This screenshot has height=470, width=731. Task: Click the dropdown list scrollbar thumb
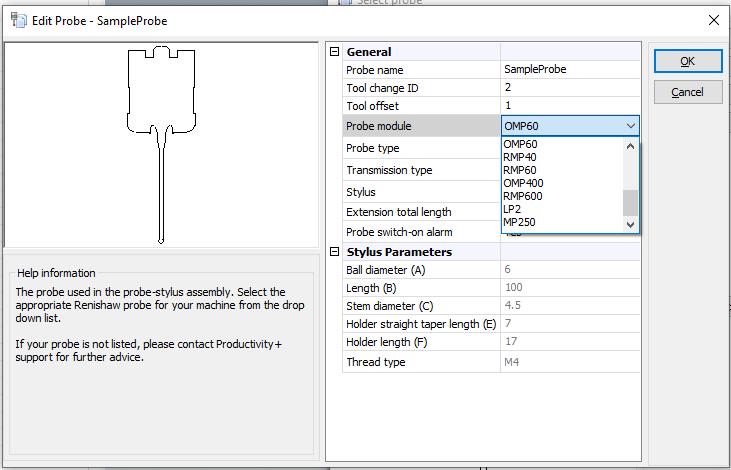(x=631, y=203)
